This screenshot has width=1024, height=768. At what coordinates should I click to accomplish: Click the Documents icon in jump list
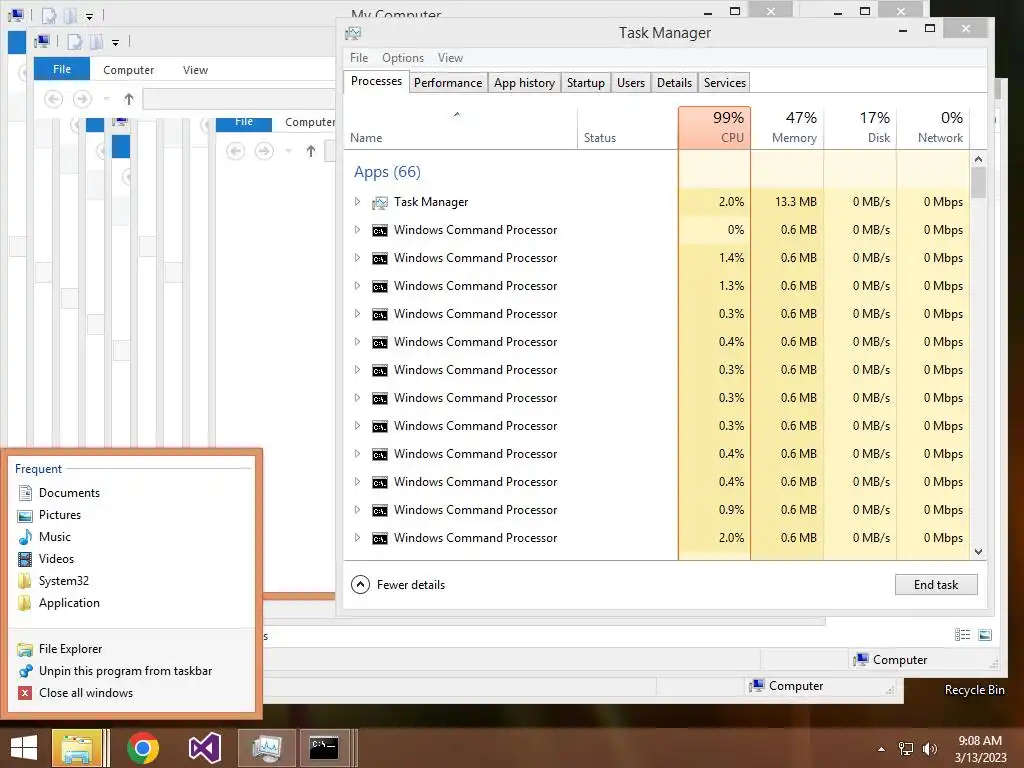click(x=25, y=493)
